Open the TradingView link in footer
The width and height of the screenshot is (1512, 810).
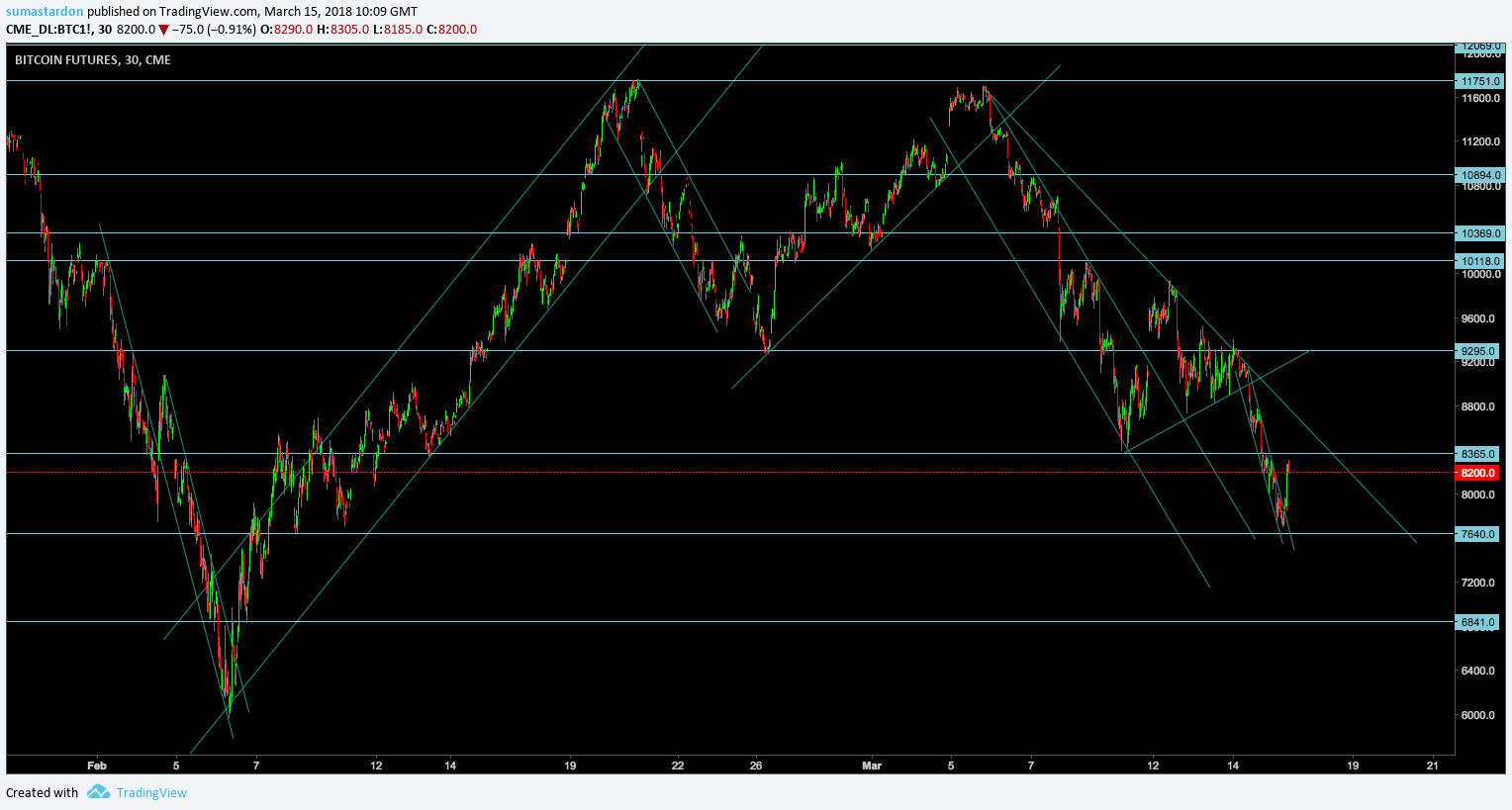point(151,792)
